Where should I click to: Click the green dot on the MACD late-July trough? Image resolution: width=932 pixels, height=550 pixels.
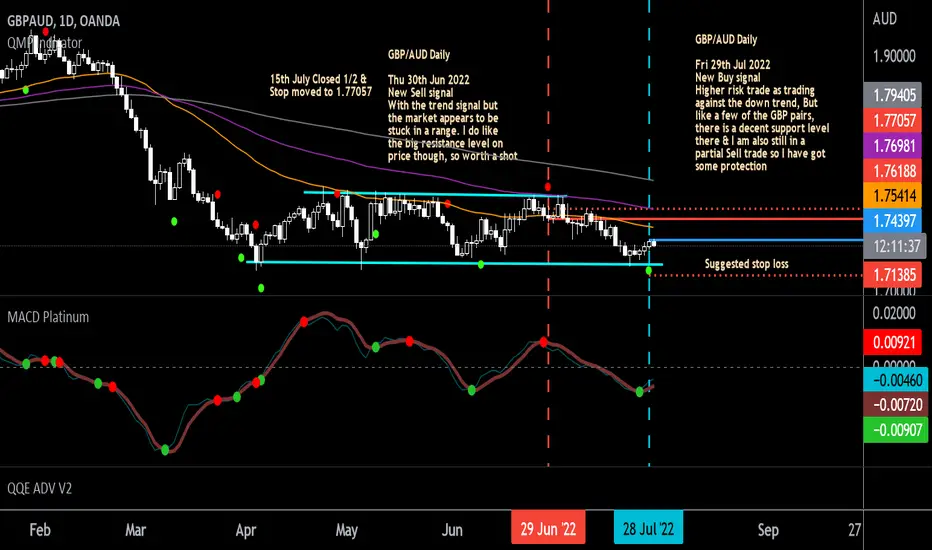pos(640,392)
